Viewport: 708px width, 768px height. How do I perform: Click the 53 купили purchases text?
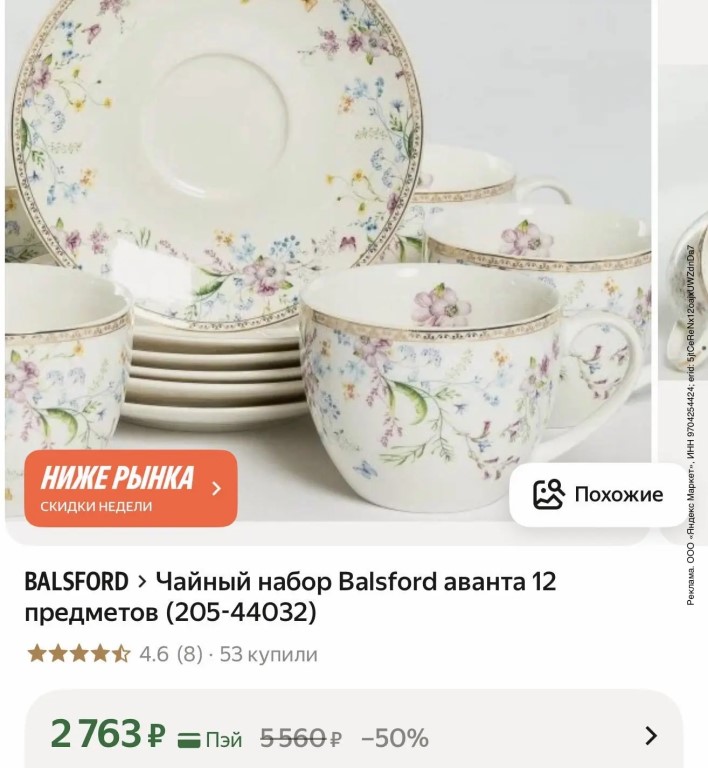pos(268,654)
